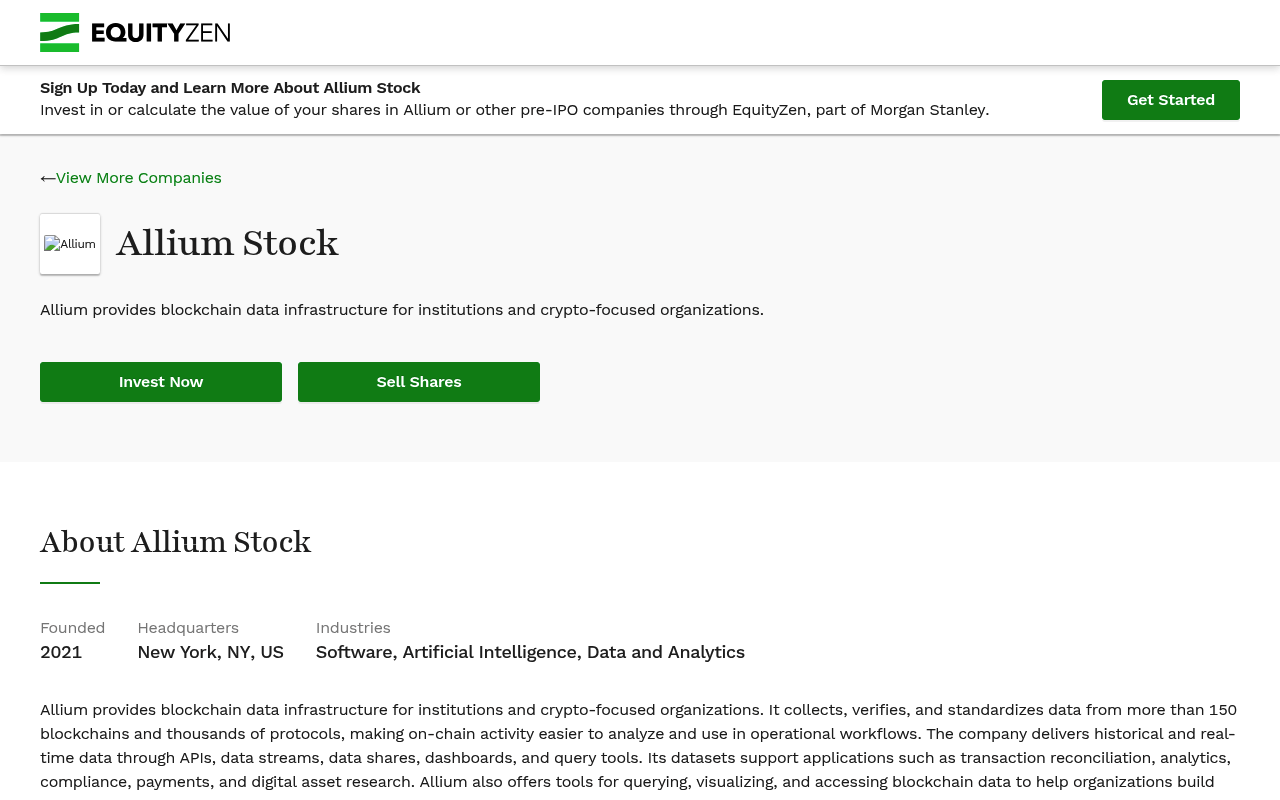The image size is (1280, 800).
Task: Click the Sell Shares button
Action: 419,382
